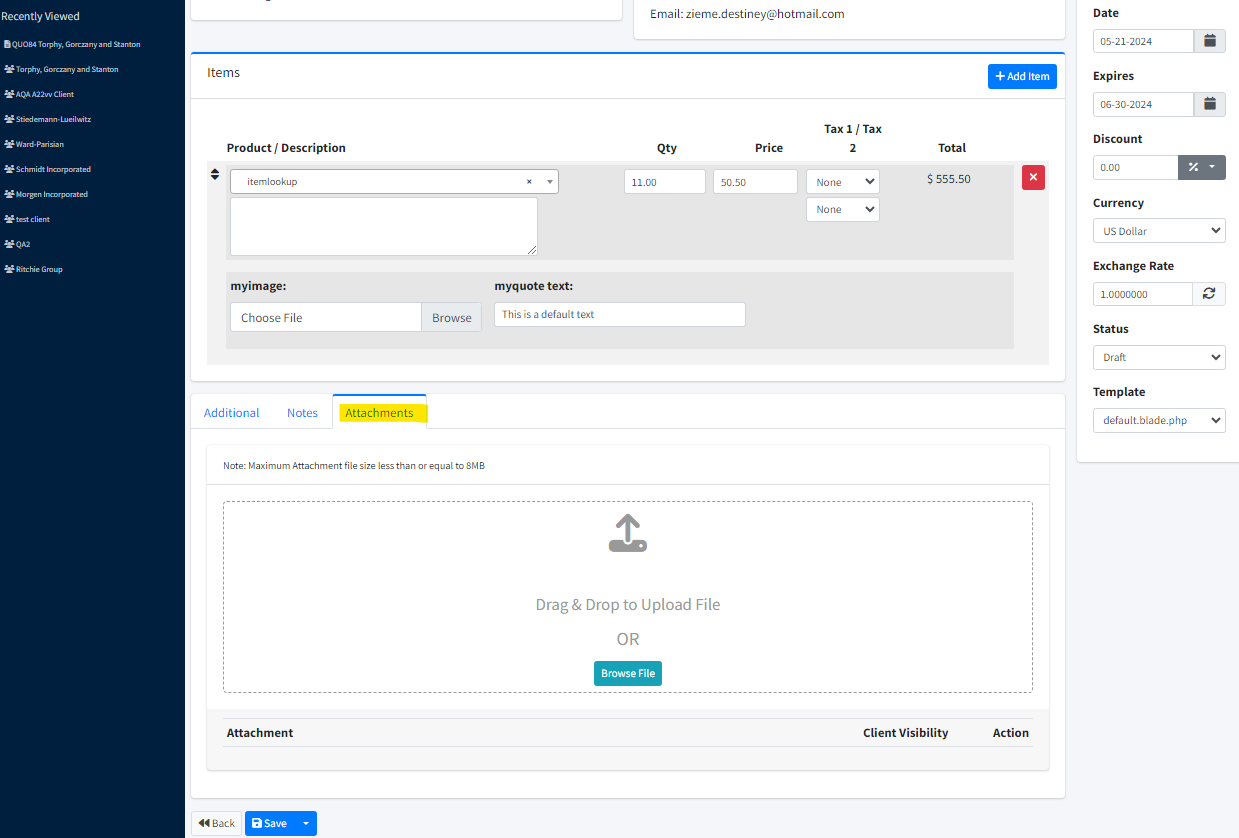Expand the Save button dropdown arrow
This screenshot has width=1239, height=838.
pyautogui.click(x=306, y=824)
